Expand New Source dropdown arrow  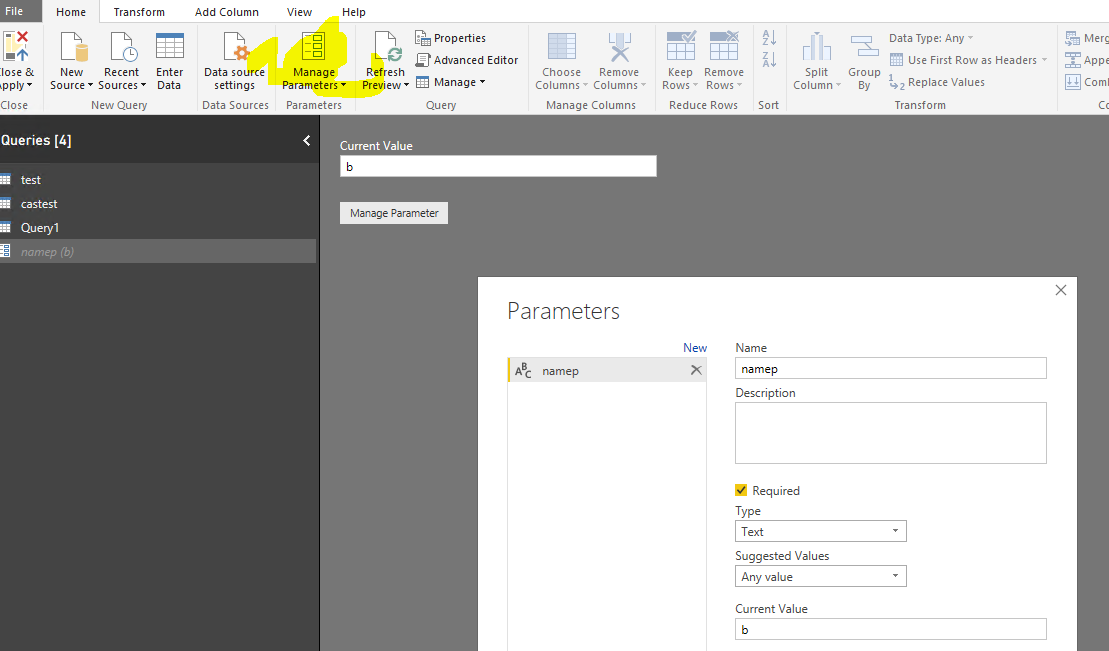pyautogui.click(x=91, y=86)
